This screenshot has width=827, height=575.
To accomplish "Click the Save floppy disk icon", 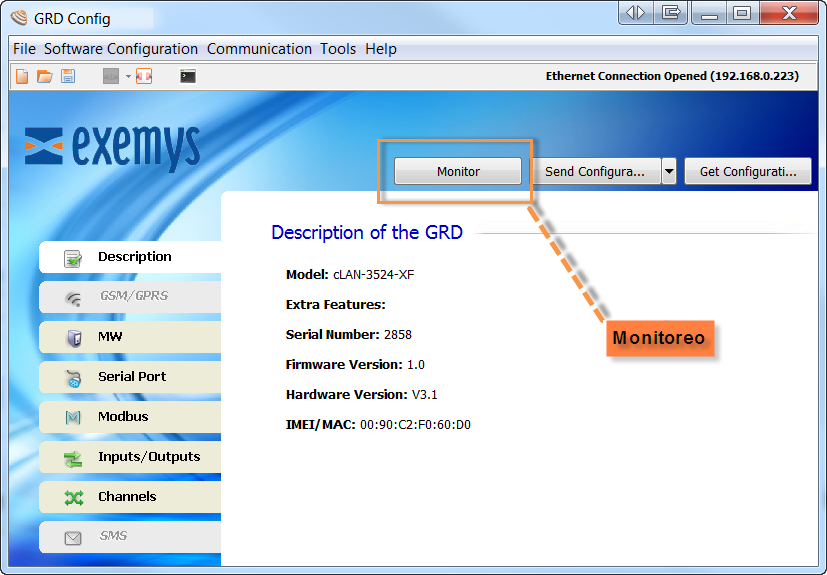I will click(x=68, y=76).
